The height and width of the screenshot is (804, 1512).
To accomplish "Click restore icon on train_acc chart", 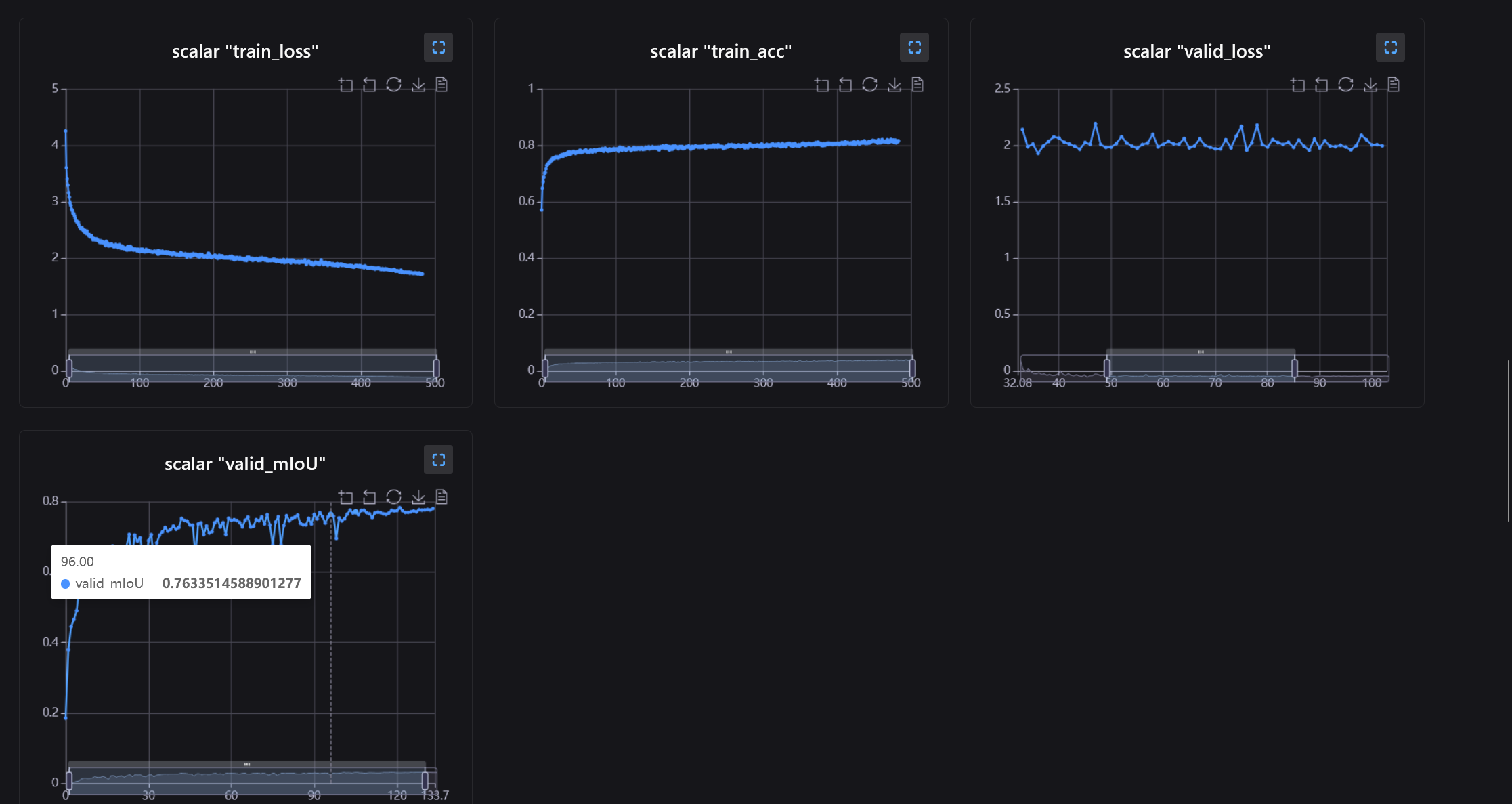I will pyautogui.click(x=869, y=85).
